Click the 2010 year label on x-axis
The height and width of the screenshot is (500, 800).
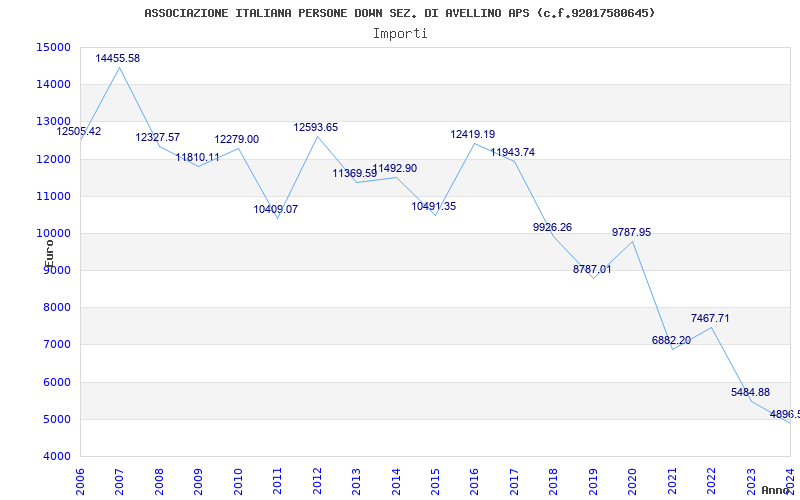[237, 482]
